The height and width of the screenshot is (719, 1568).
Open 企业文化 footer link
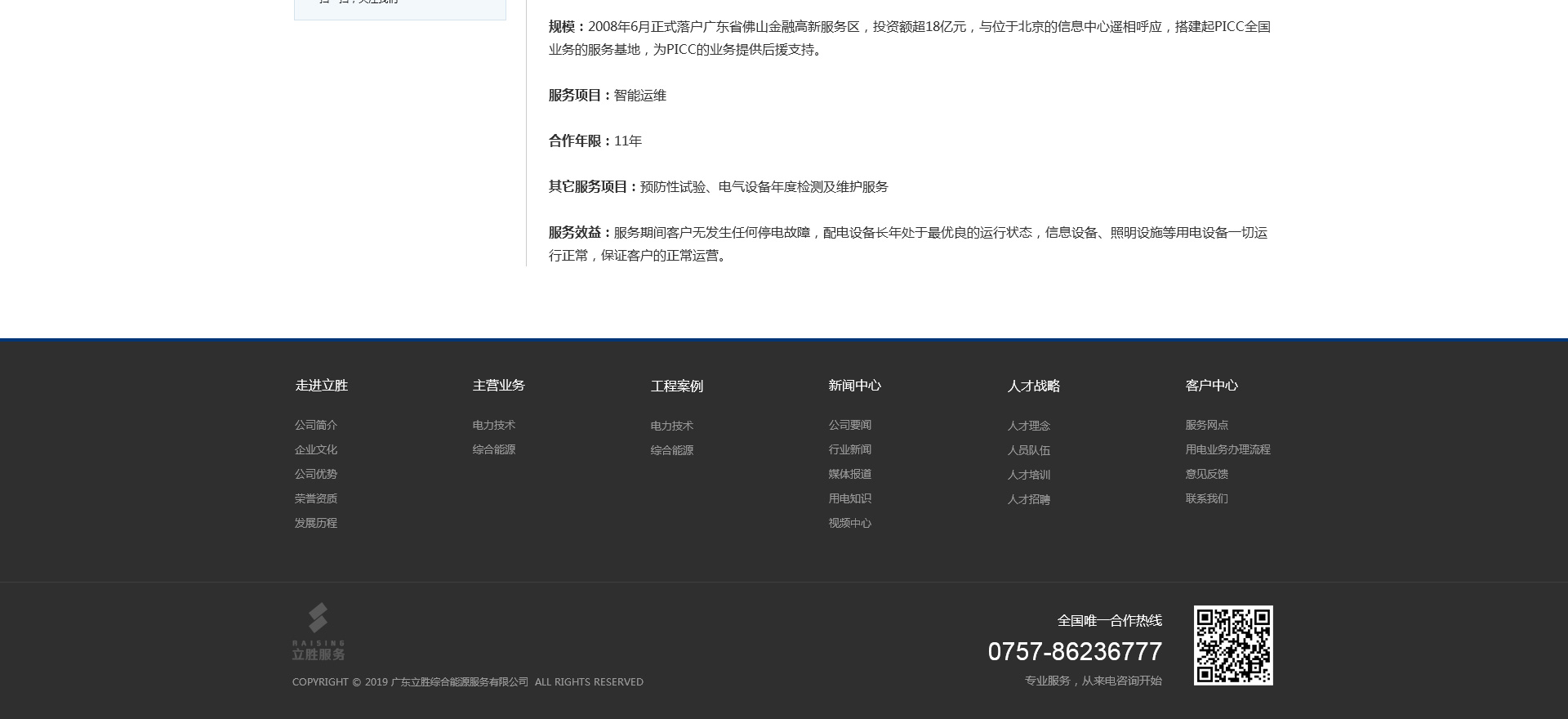click(316, 449)
